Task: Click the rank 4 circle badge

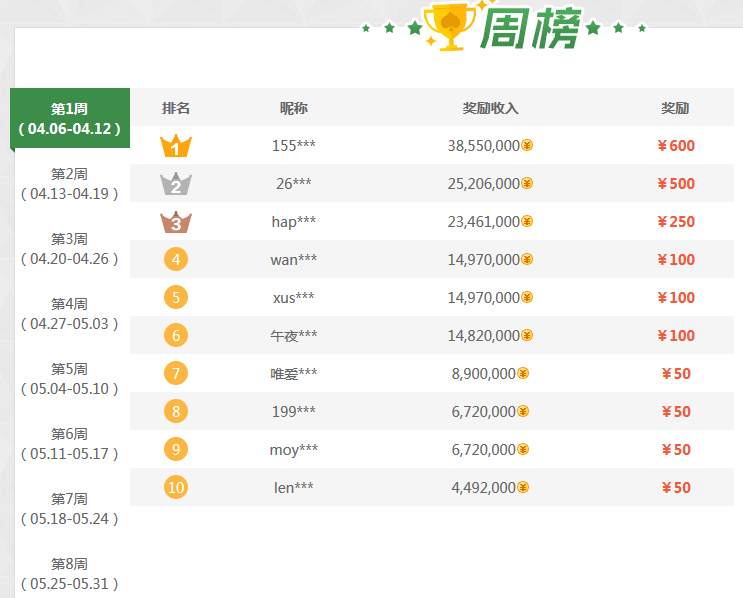Action: tap(176, 259)
